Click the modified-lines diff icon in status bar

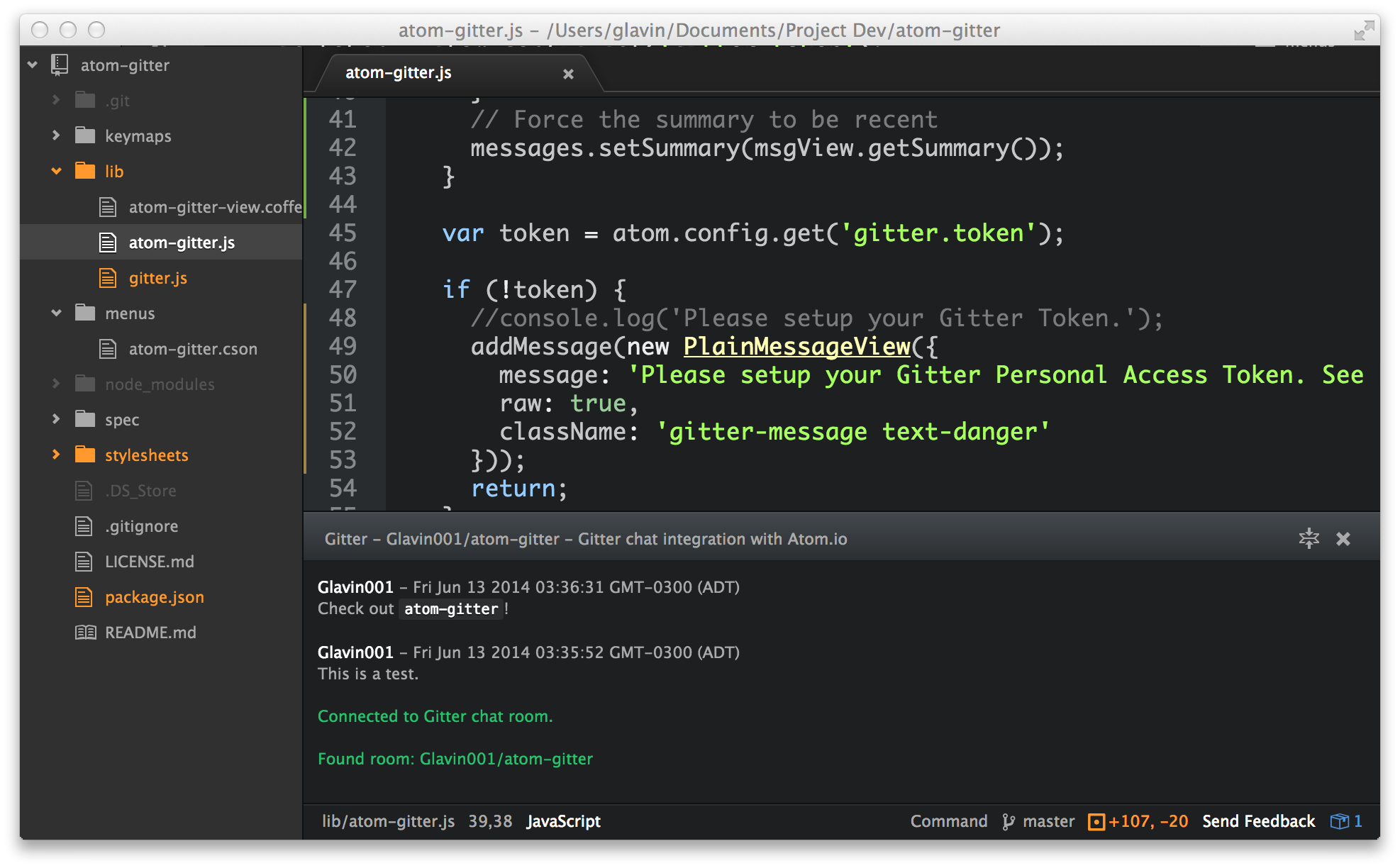1096,821
